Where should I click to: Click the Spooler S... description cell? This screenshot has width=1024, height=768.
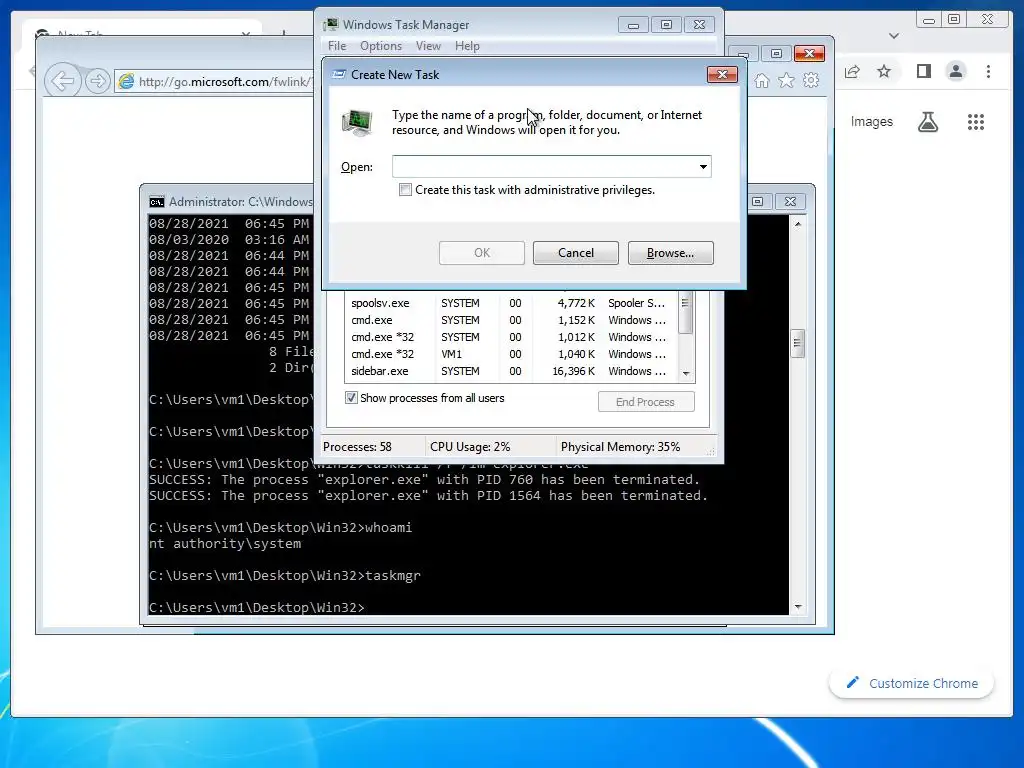pyautogui.click(x=637, y=303)
